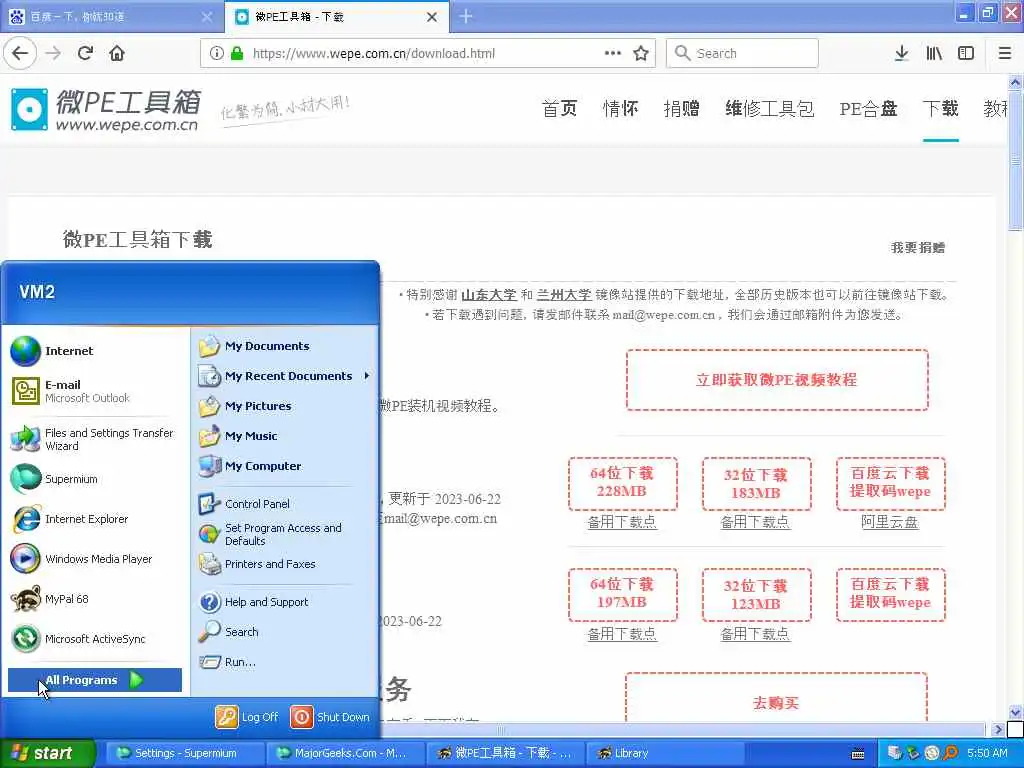Screen dimensions: 1024x768
Task: Open the 兰州大学 mirror link
Action: (x=564, y=295)
